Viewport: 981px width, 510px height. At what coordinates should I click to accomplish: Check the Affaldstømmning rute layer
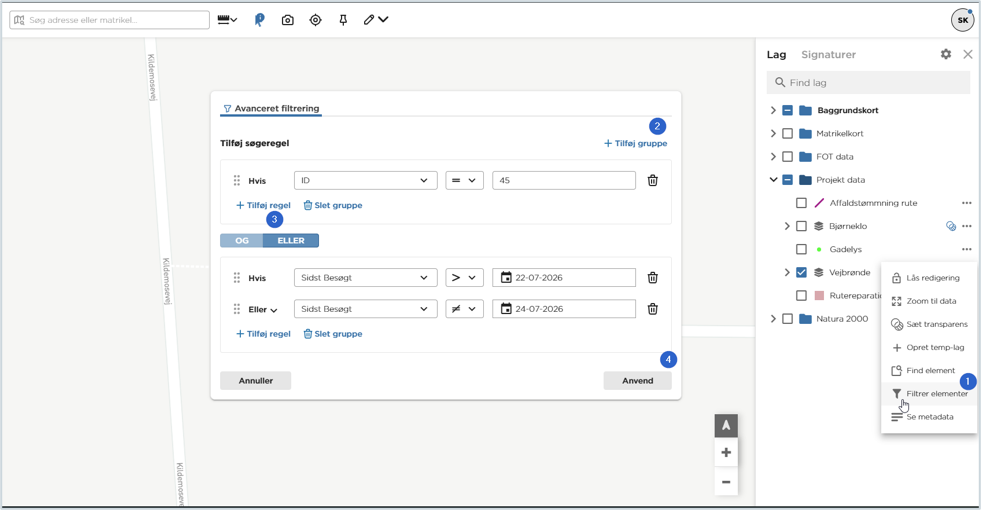pyautogui.click(x=801, y=203)
